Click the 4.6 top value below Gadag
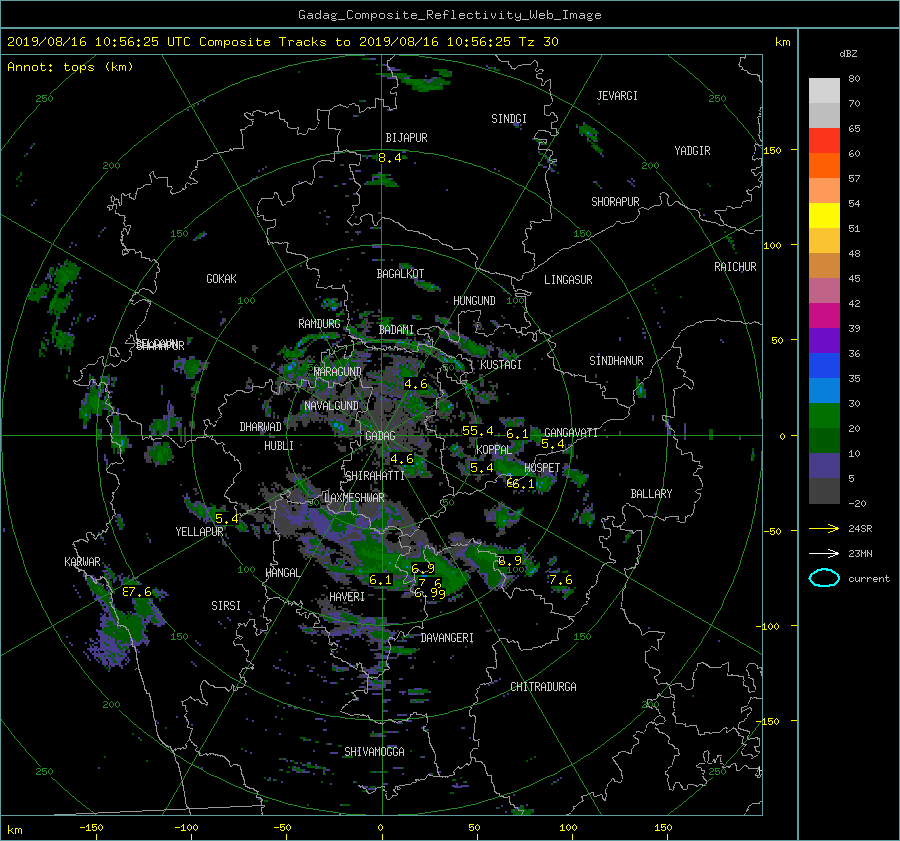 pos(401,459)
